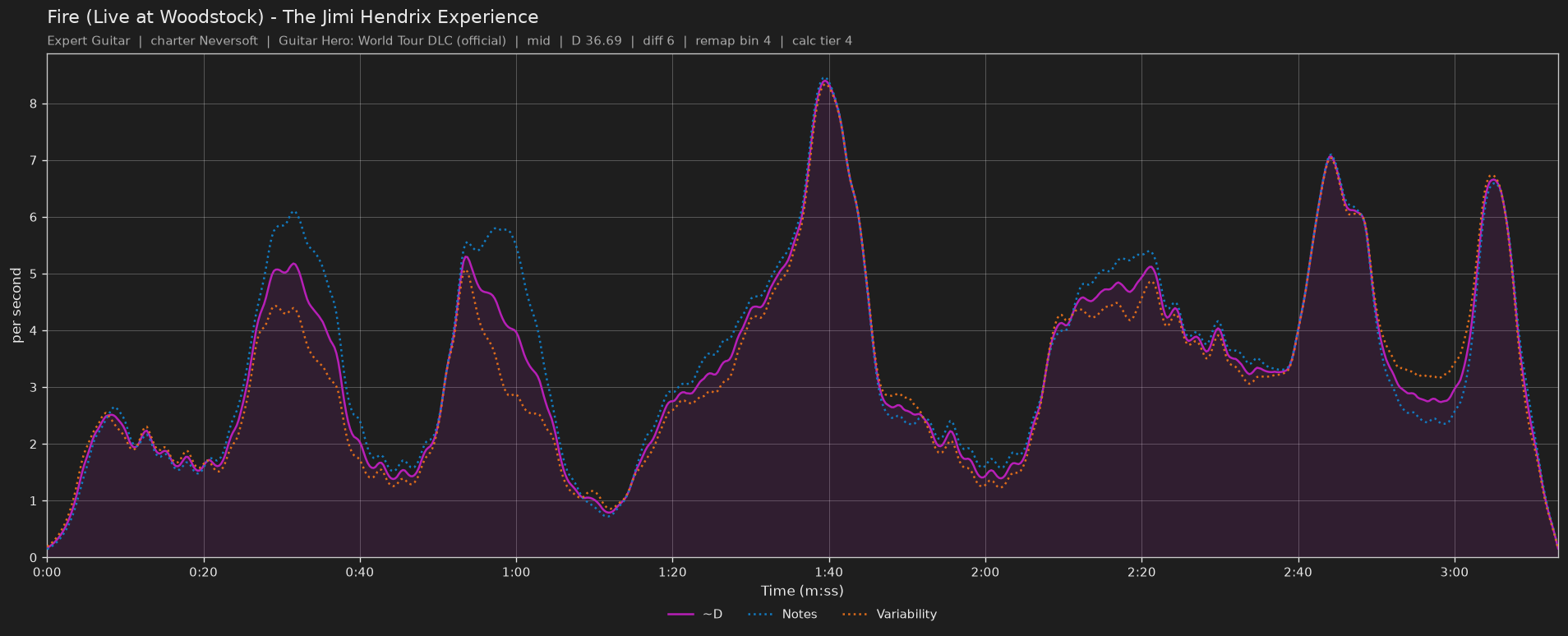Image resolution: width=1568 pixels, height=636 pixels.
Task: Click the '3:00' x-axis tick label
Action: pyautogui.click(x=1455, y=572)
